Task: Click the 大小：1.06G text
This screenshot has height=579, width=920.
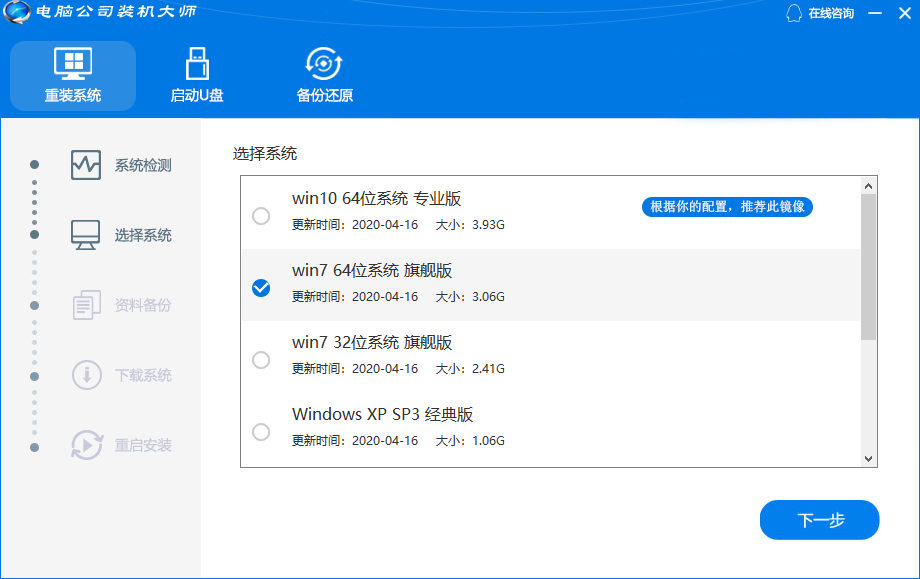Action: coord(470,441)
